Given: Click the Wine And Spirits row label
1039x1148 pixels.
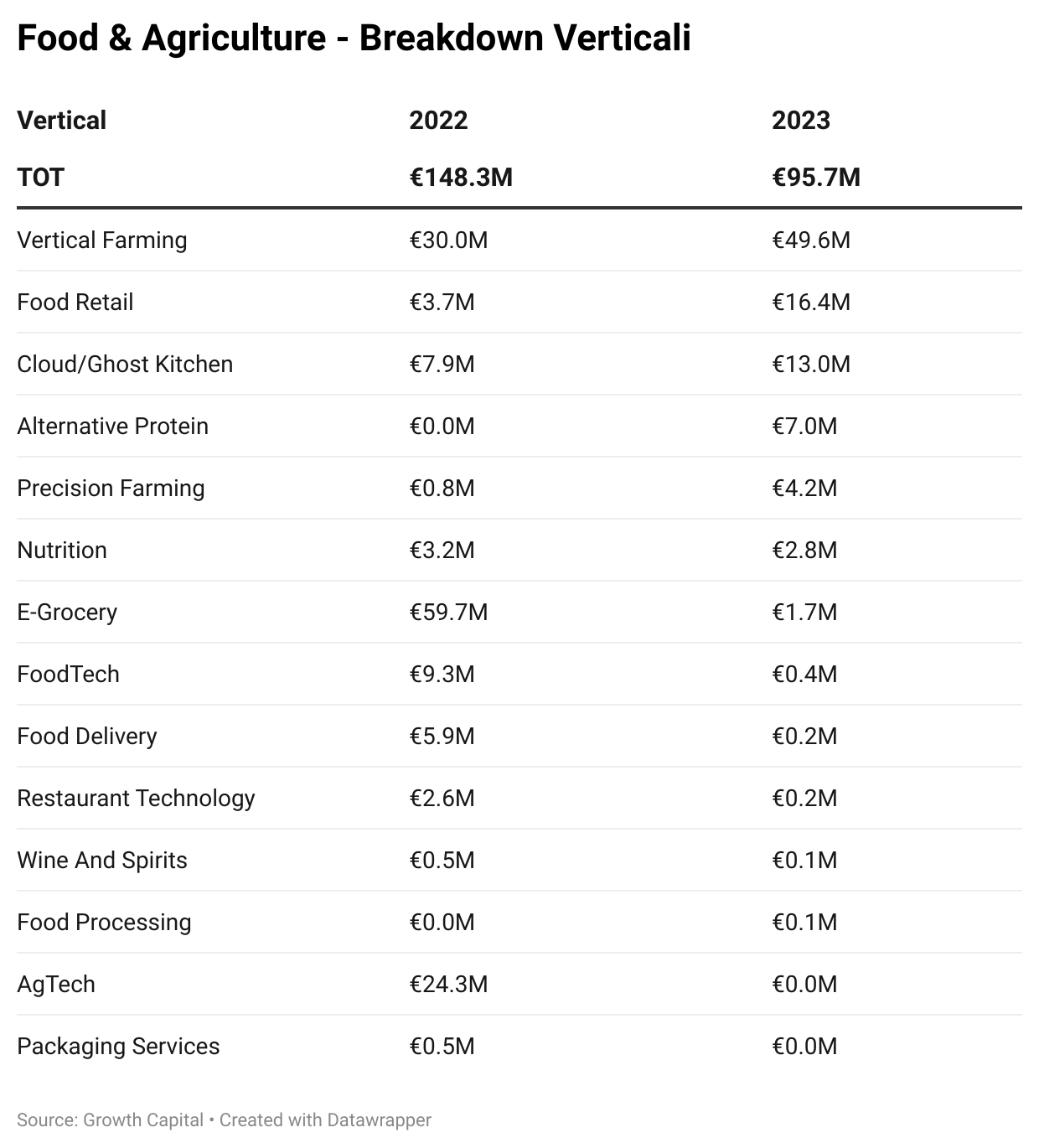Looking at the screenshot, I should (102, 861).
